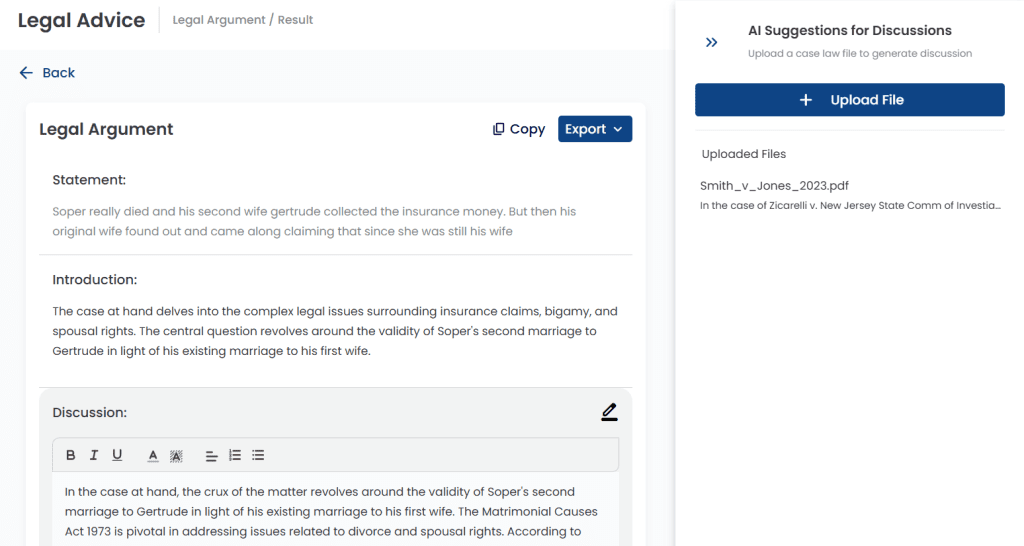Open the Export dropdown
This screenshot has width=1024, height=546.
[595, 129]
